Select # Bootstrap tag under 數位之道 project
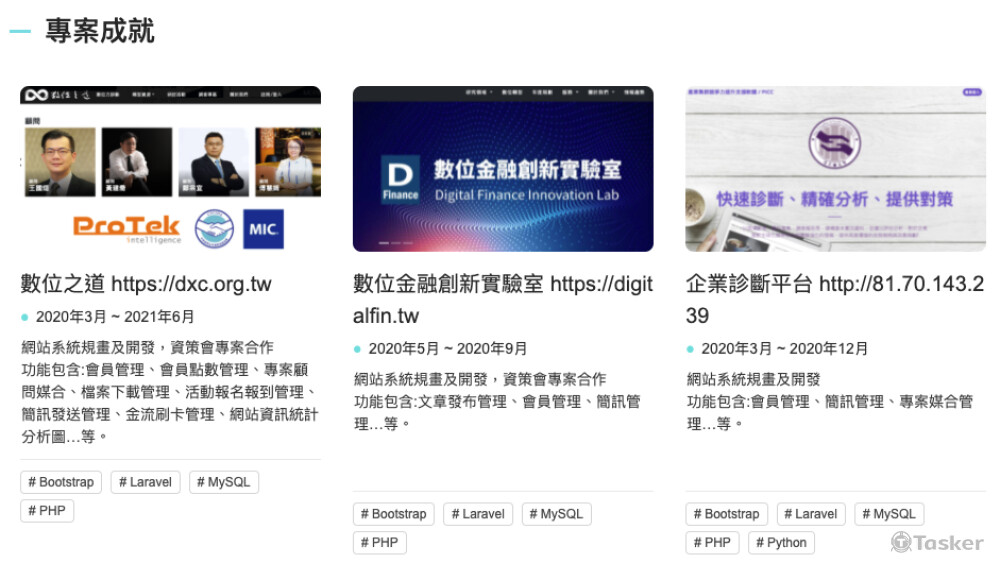1000x563 pixels. [x=61, y=482]
